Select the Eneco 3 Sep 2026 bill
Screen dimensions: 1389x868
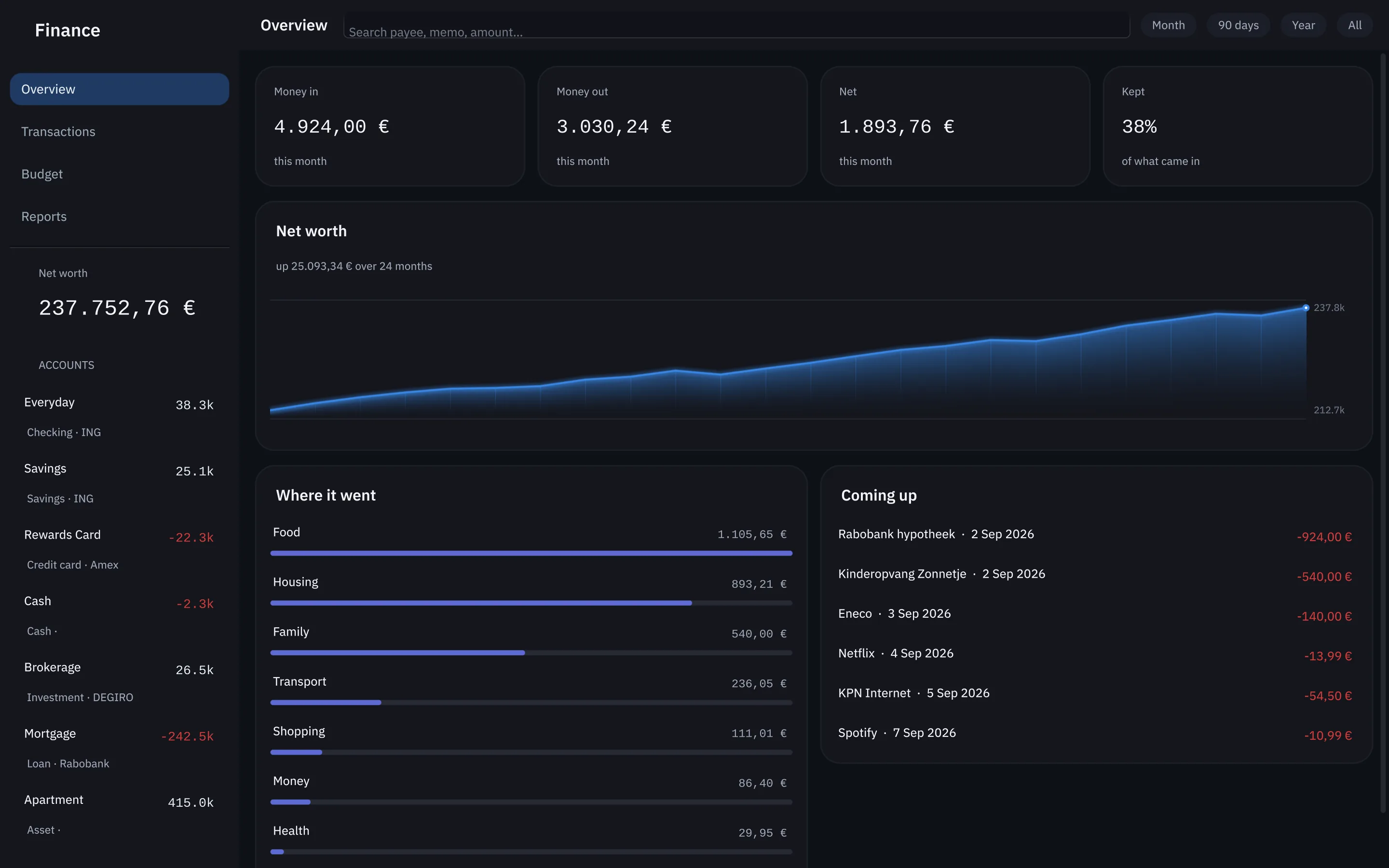pos(1095,614)
